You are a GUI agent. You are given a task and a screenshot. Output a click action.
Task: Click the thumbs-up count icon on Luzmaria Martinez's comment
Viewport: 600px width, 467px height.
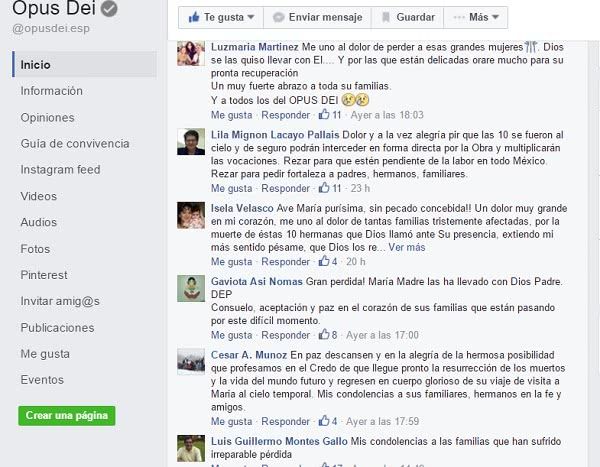[324, 114]
